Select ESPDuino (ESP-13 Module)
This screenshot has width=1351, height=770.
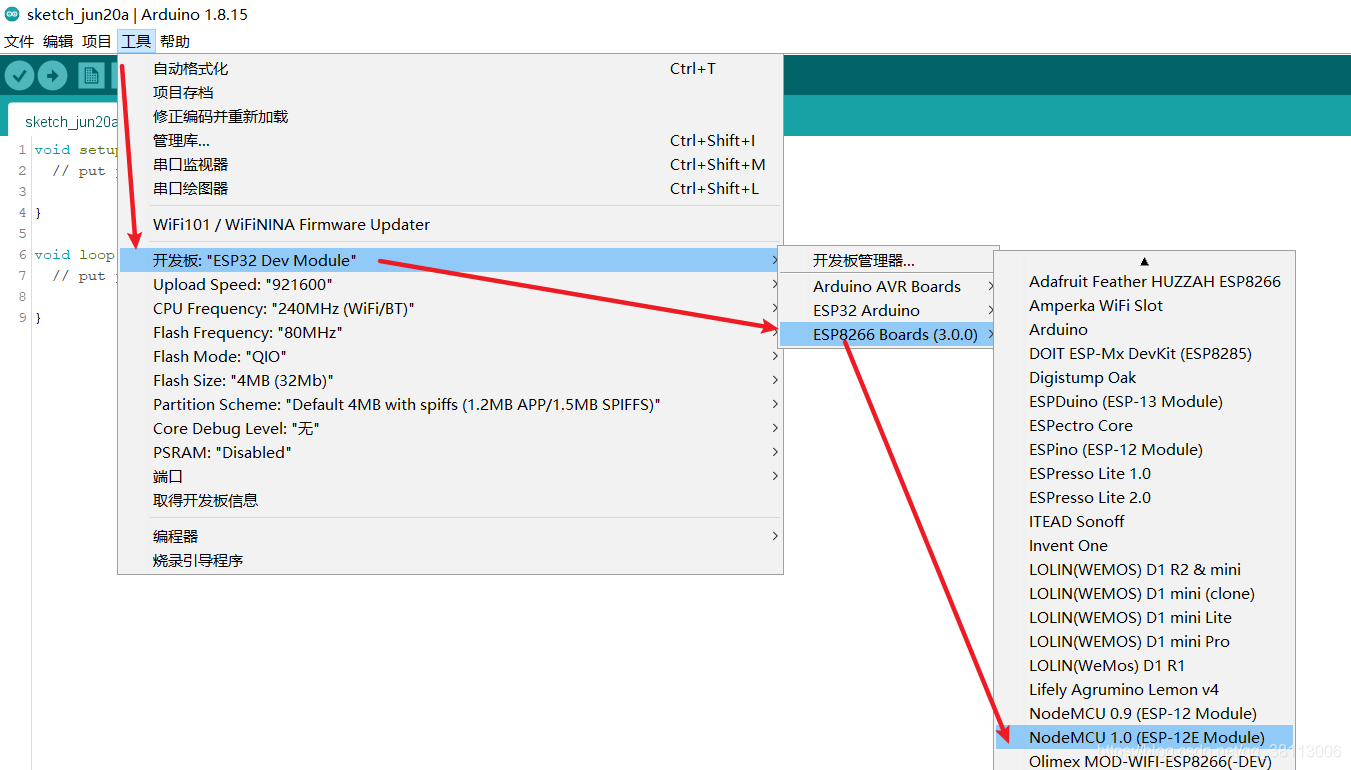(x=1144, y=402)
